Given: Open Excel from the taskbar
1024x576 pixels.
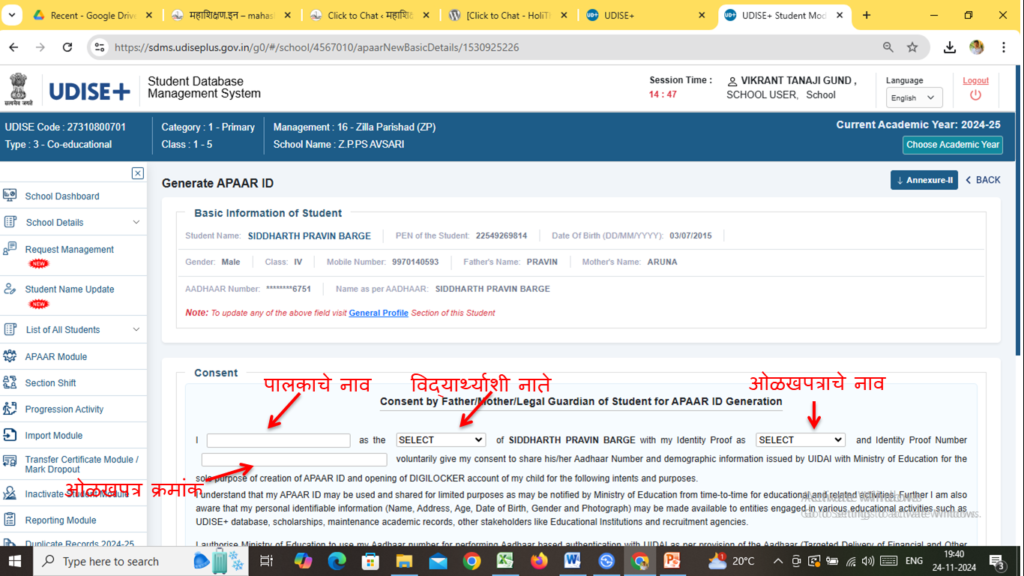Looking at the screenshot, I should pos(505,560).
